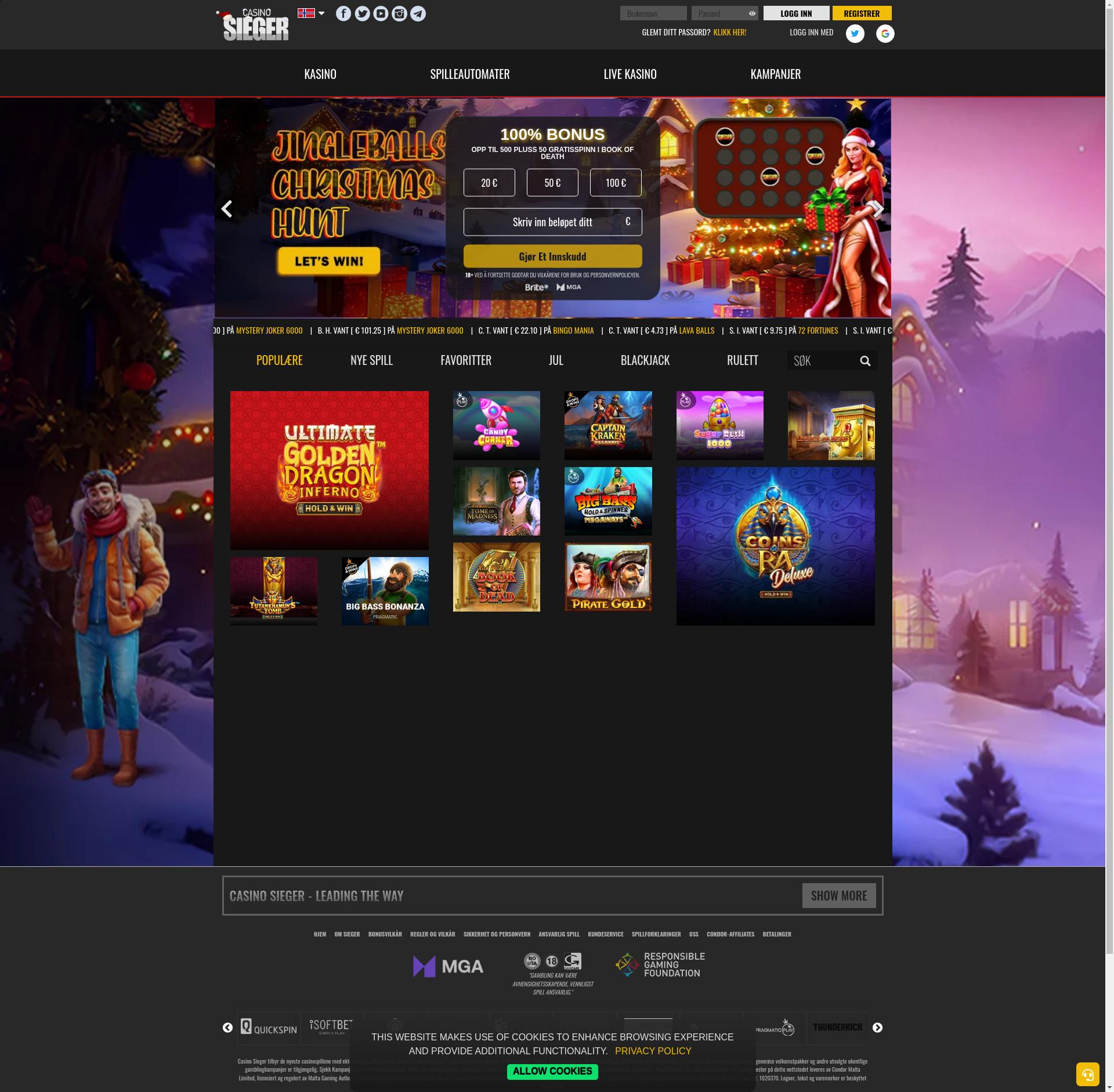Open the Instagram profile icon
Viewport: 1114px width, 1092px height.
pyautogui.click(x=399, y=13)
